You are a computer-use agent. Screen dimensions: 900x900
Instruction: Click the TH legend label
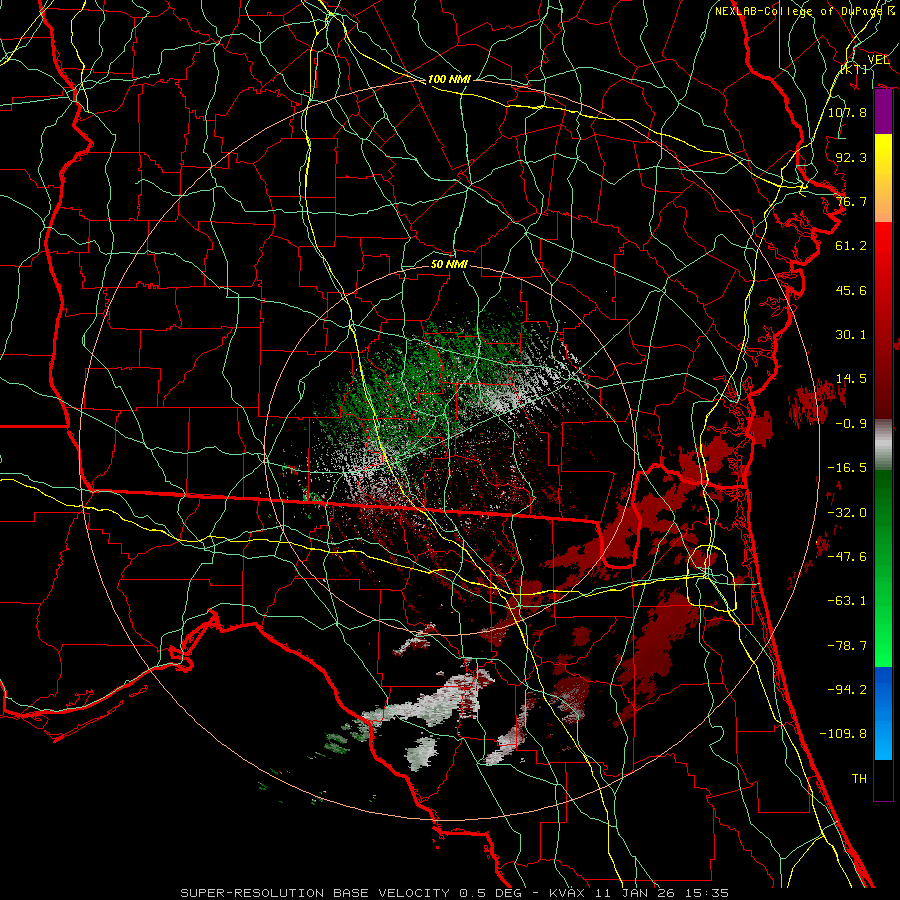pos(859,779)
